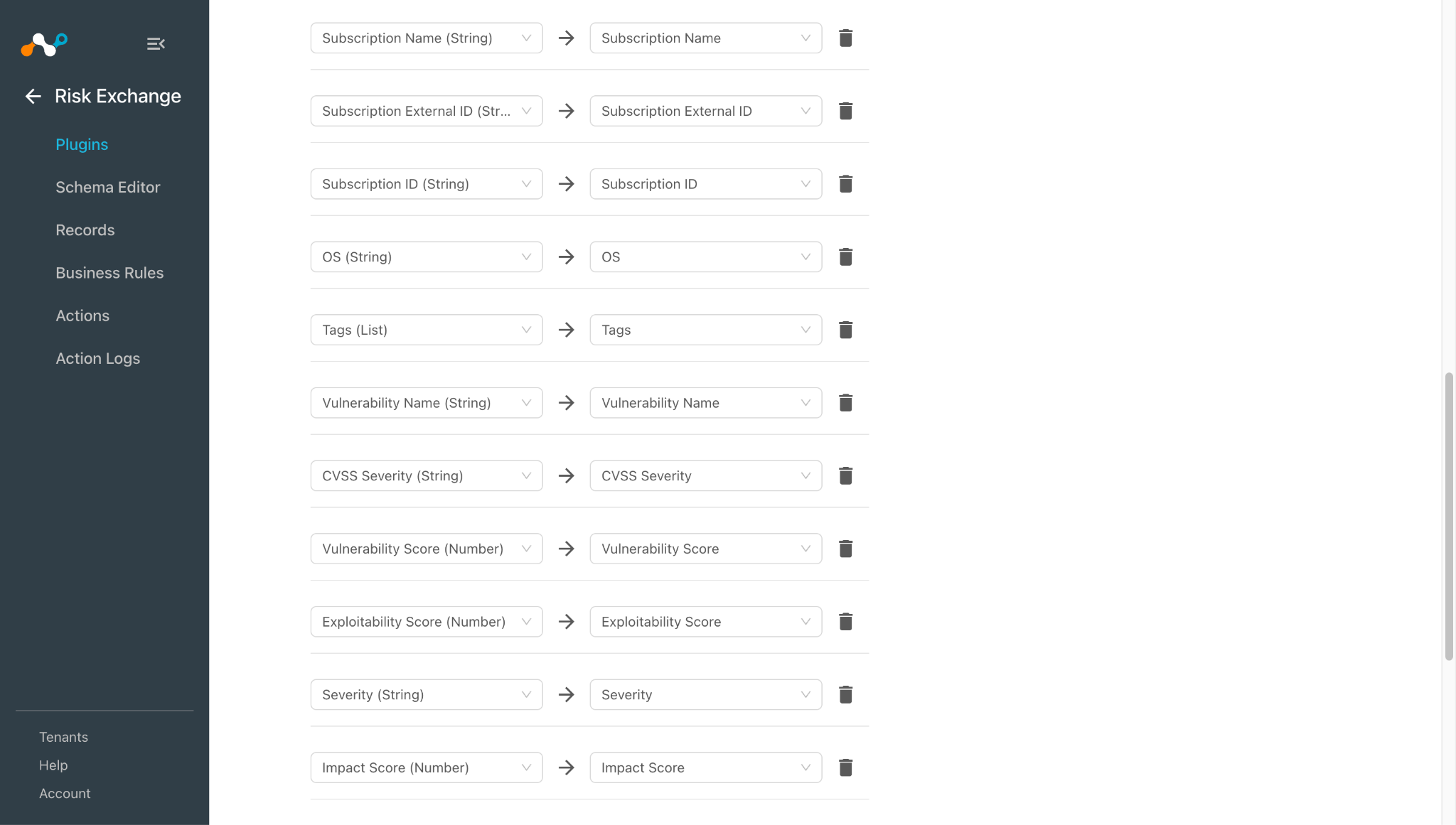Screen dimensions: 1456x825
Task: Delete the Subscription Name mapping row
Action: click(x=845, y=38)
